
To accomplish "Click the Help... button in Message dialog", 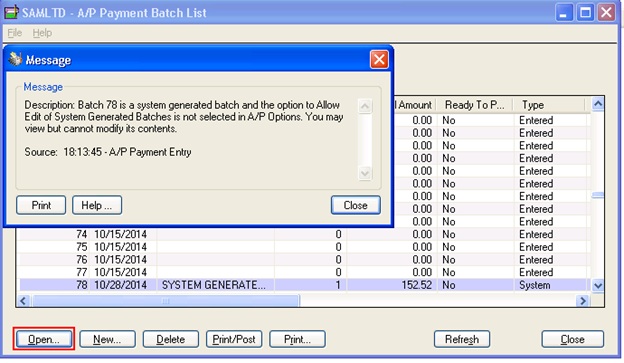I will click(97, 205).
